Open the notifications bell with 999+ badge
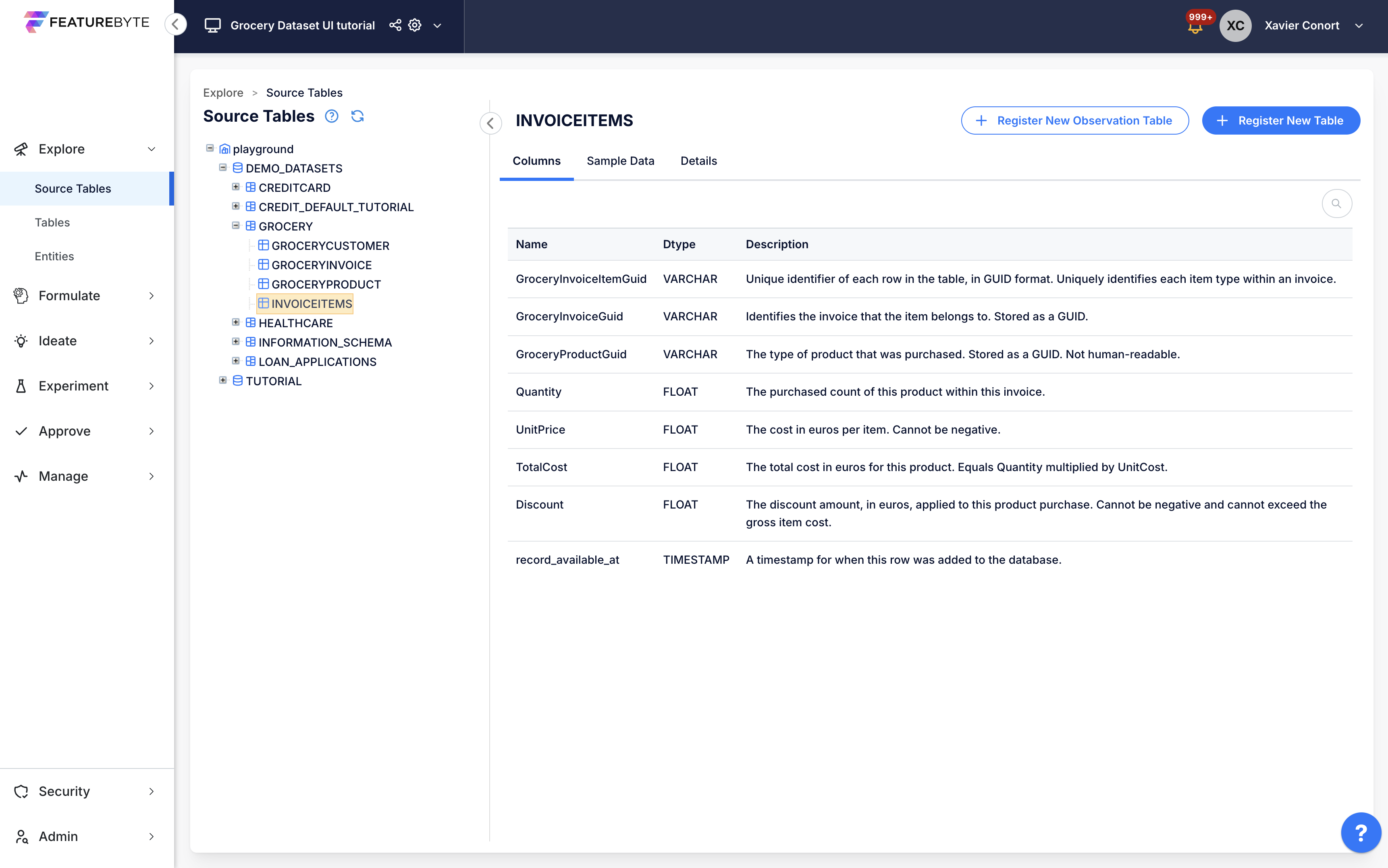Image resolution: width=1388 pixels, height=868 pixels. 1195,27
